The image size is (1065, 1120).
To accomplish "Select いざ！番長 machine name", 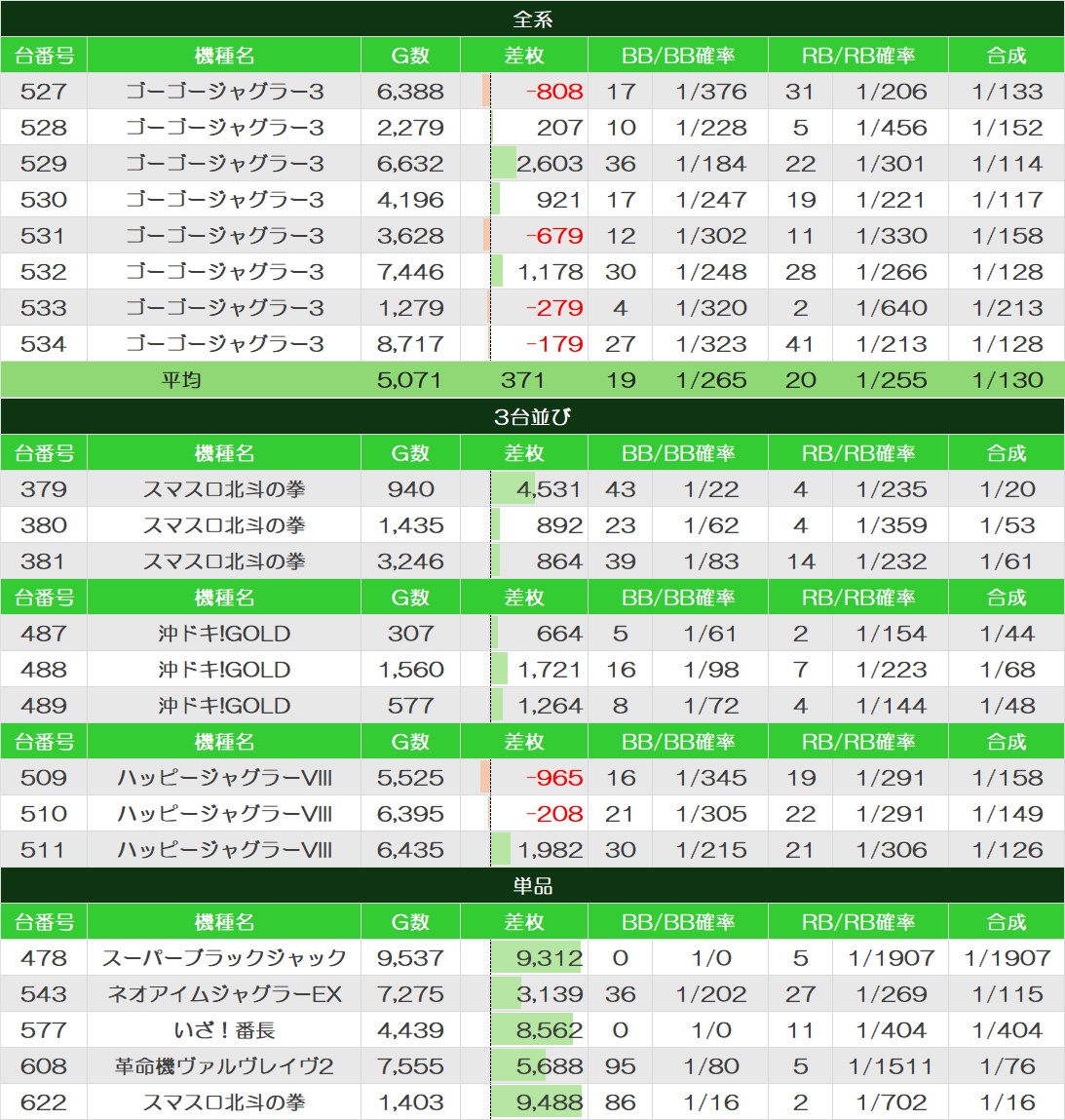I will pyautogui.click(x=224, y=1030).
